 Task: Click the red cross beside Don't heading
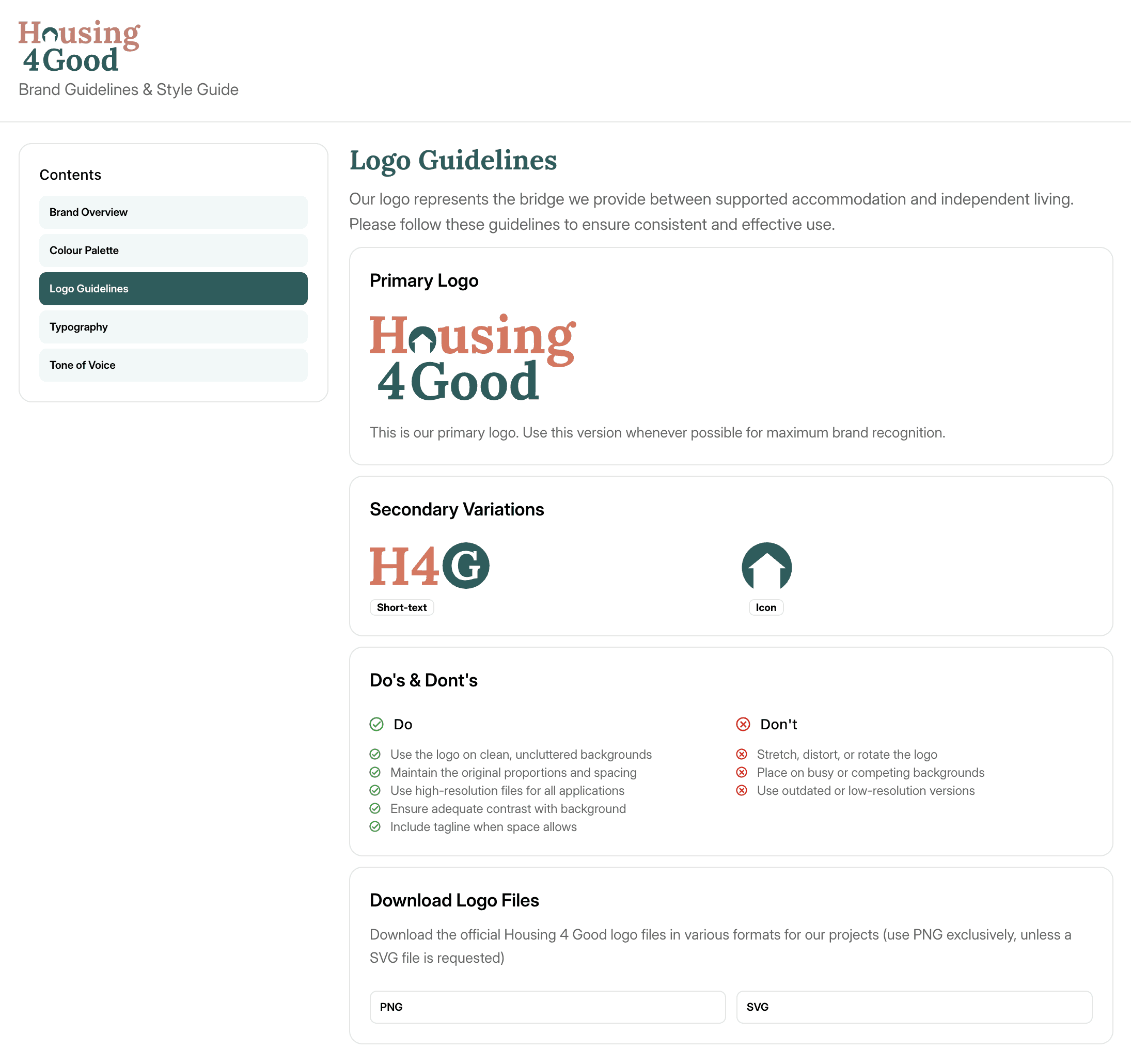pos(743,724)
